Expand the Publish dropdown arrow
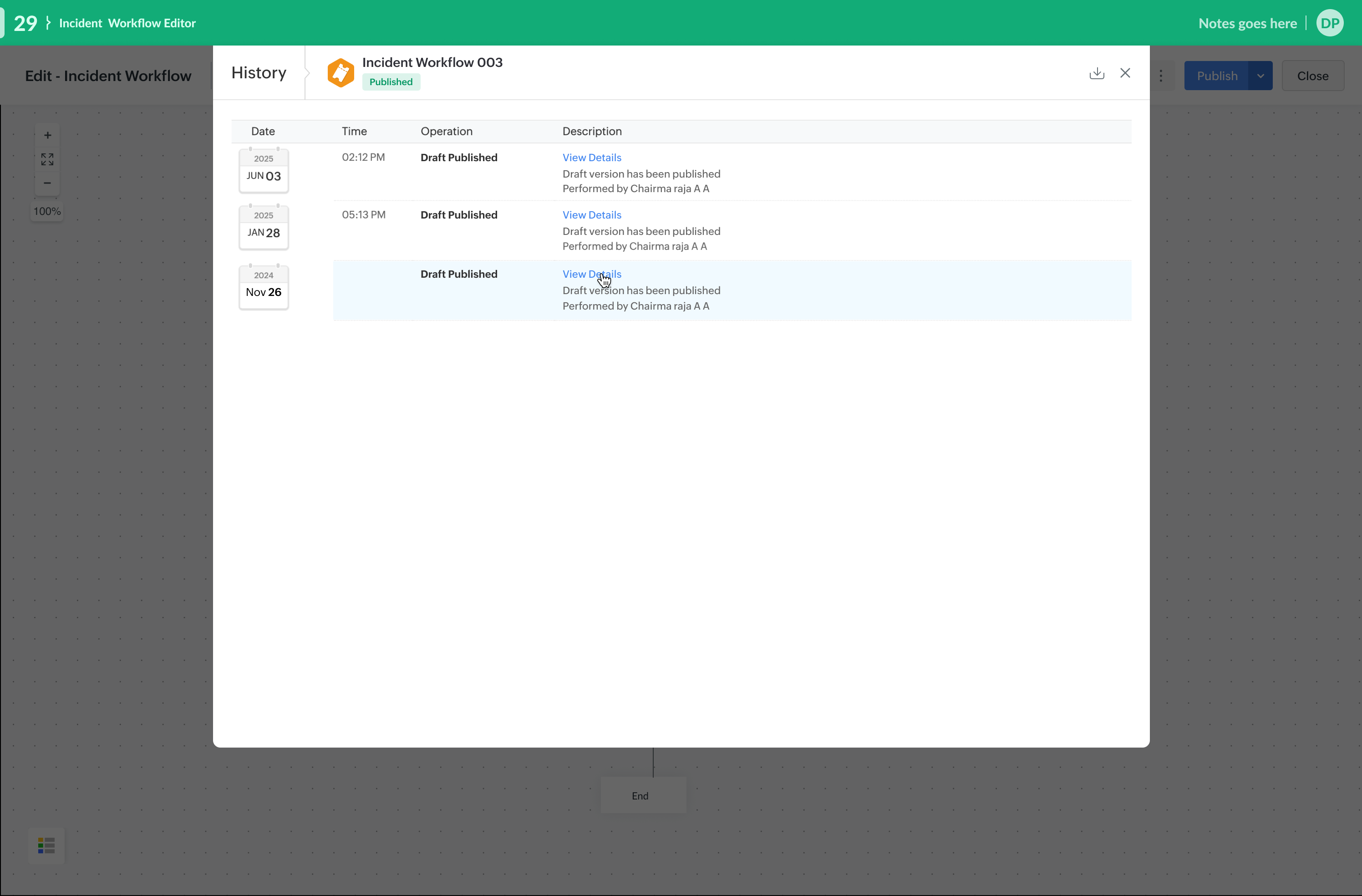 point(1260,76)
